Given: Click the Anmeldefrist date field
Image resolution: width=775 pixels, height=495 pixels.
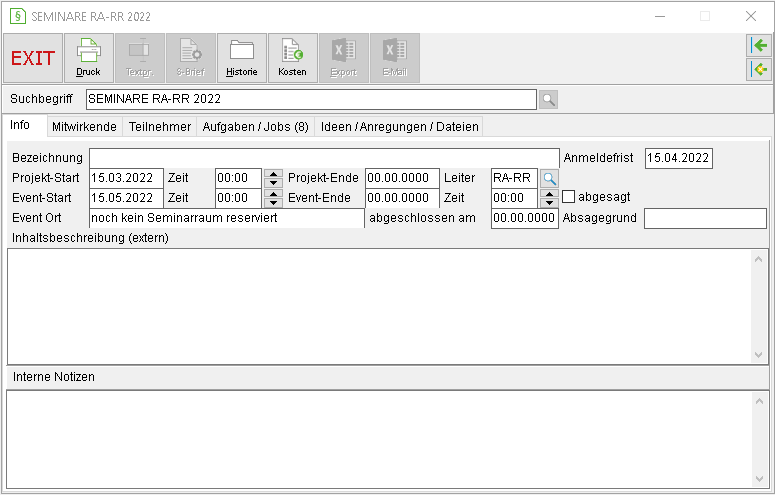Looking at the screenshot, I should [679, 158].
